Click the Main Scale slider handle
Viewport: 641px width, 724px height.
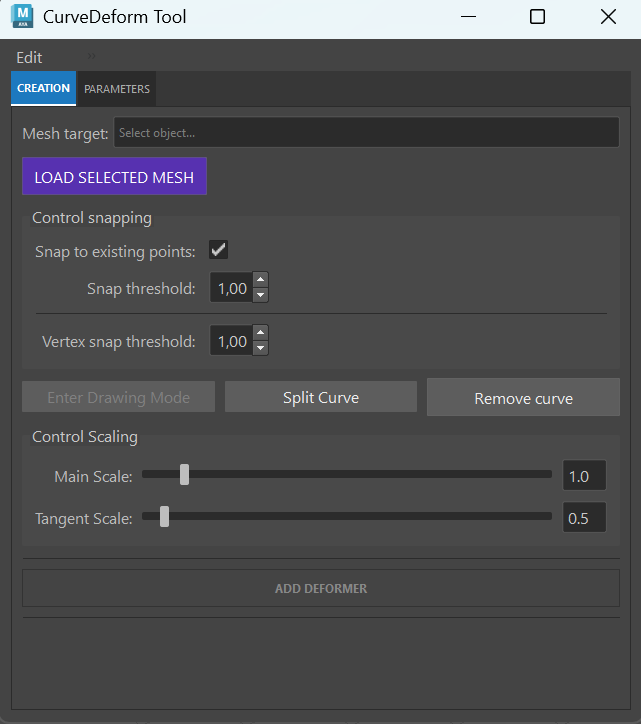(x=184, y=475)
